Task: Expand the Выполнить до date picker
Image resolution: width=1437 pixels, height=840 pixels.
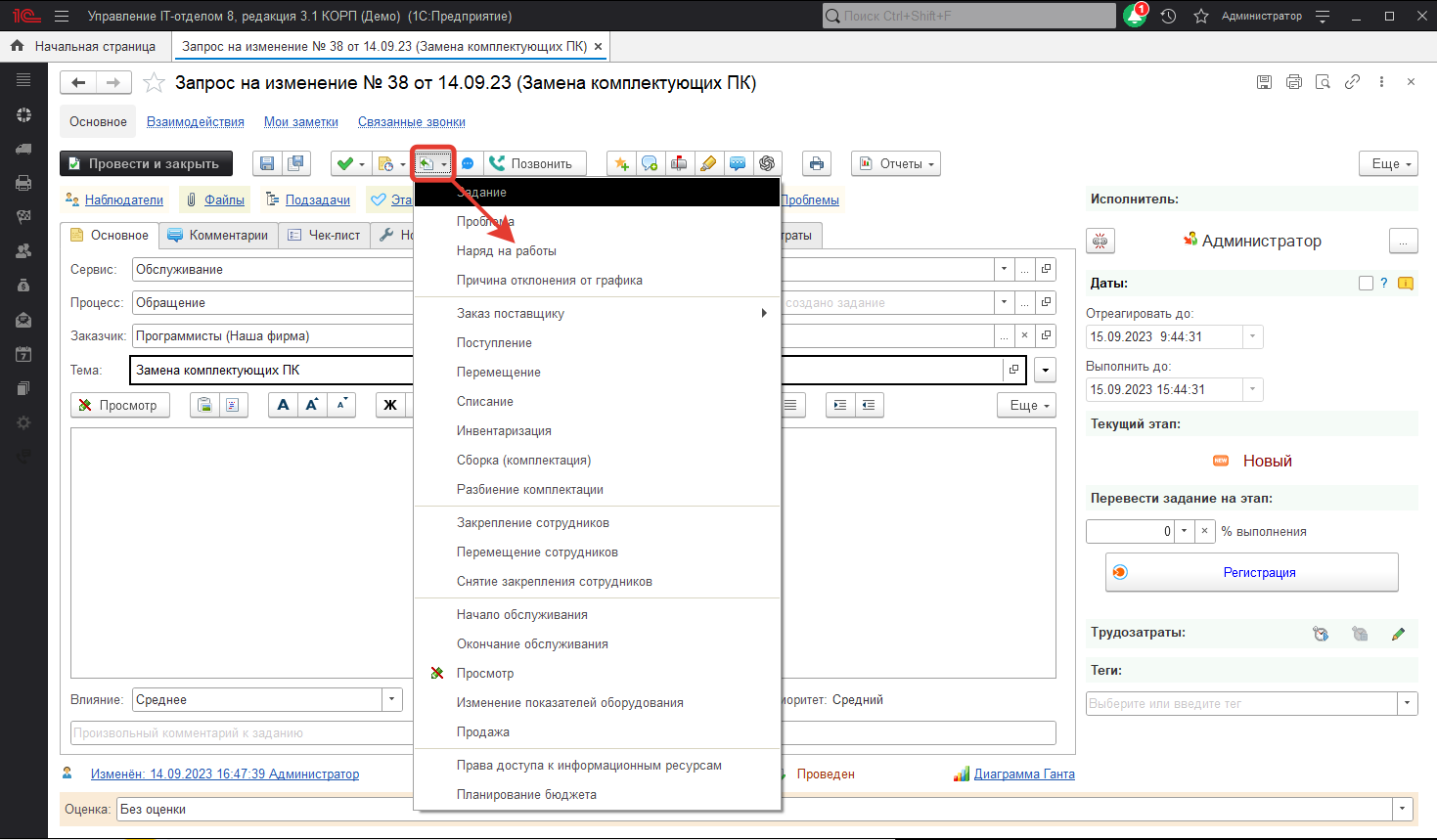Action: click(1252, 389)
